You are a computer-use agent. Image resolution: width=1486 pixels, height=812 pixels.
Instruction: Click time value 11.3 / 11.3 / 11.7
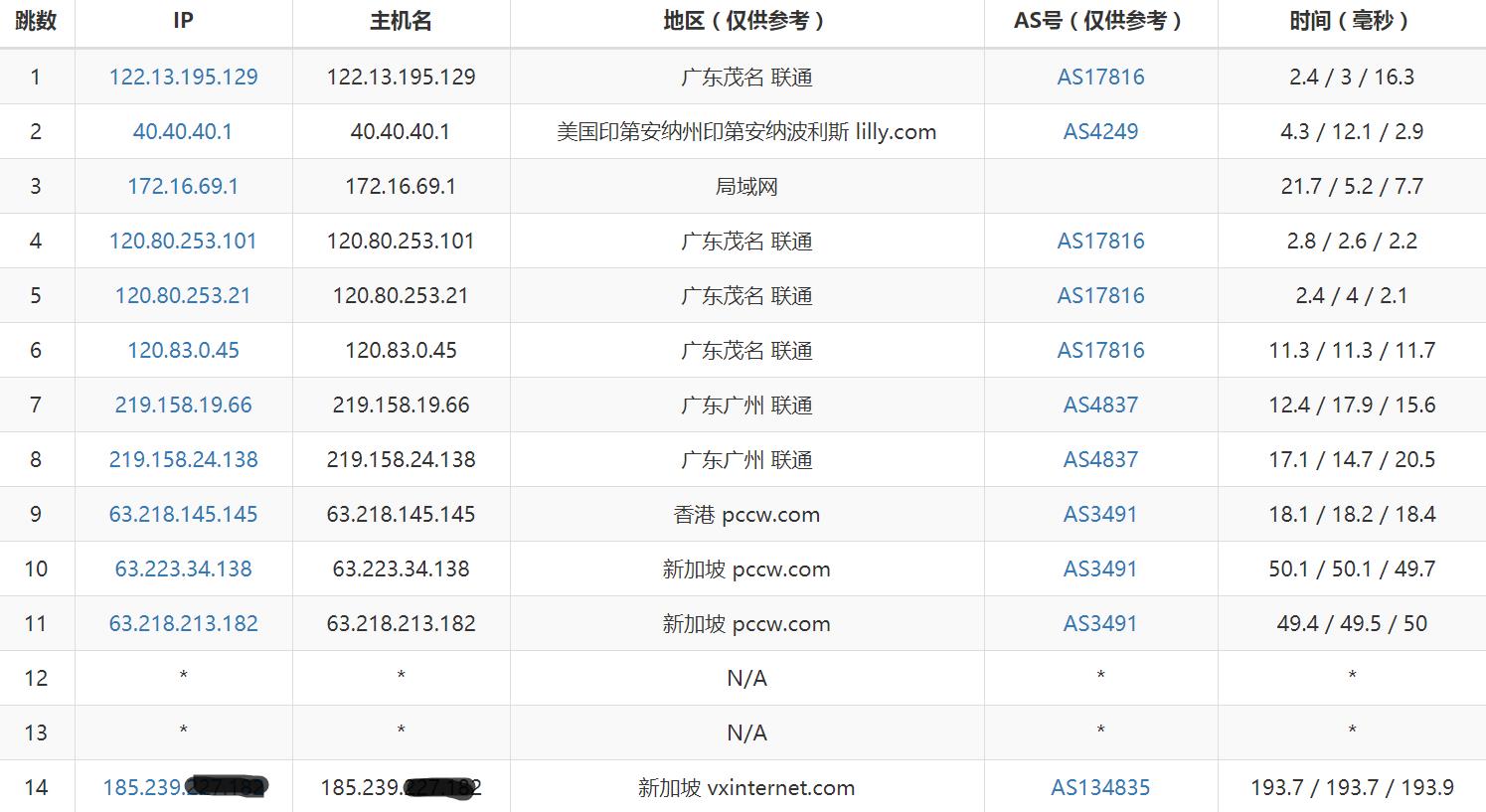coord(1352,351)
